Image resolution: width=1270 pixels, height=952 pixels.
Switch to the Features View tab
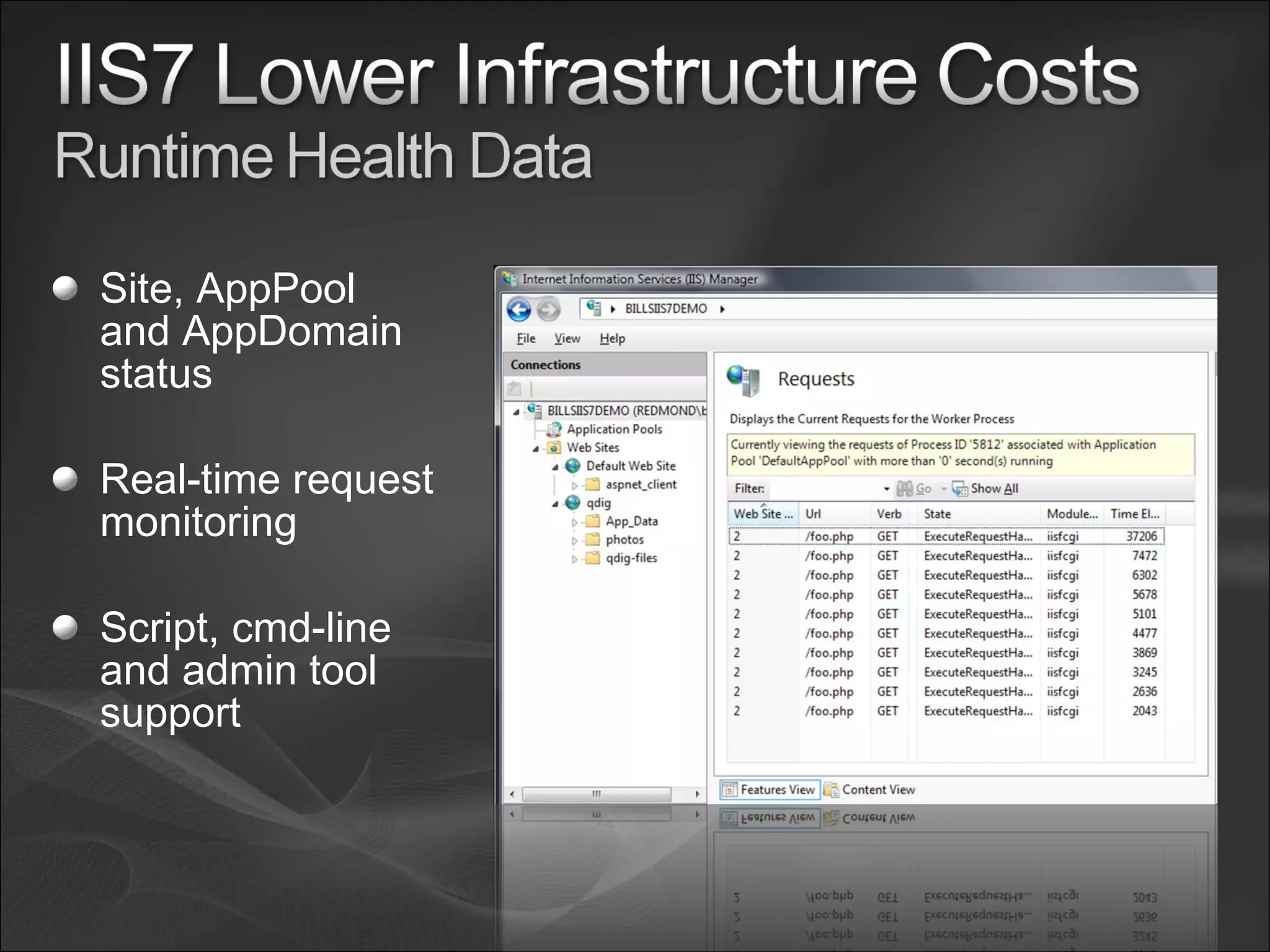(770, 790)
